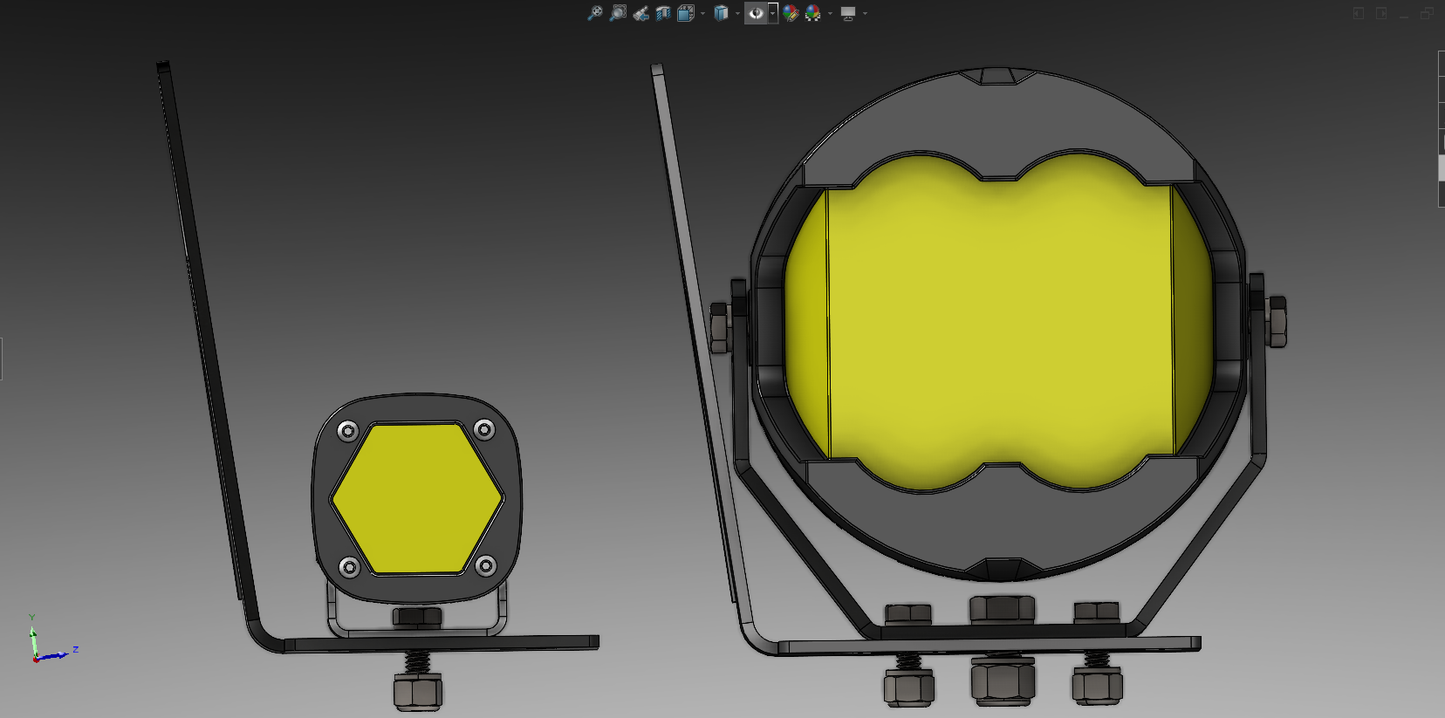Viewport: 1445px width, 718px height.
Task: Select the yellow hexagonal lens of small light
Action: click(415, 497)
